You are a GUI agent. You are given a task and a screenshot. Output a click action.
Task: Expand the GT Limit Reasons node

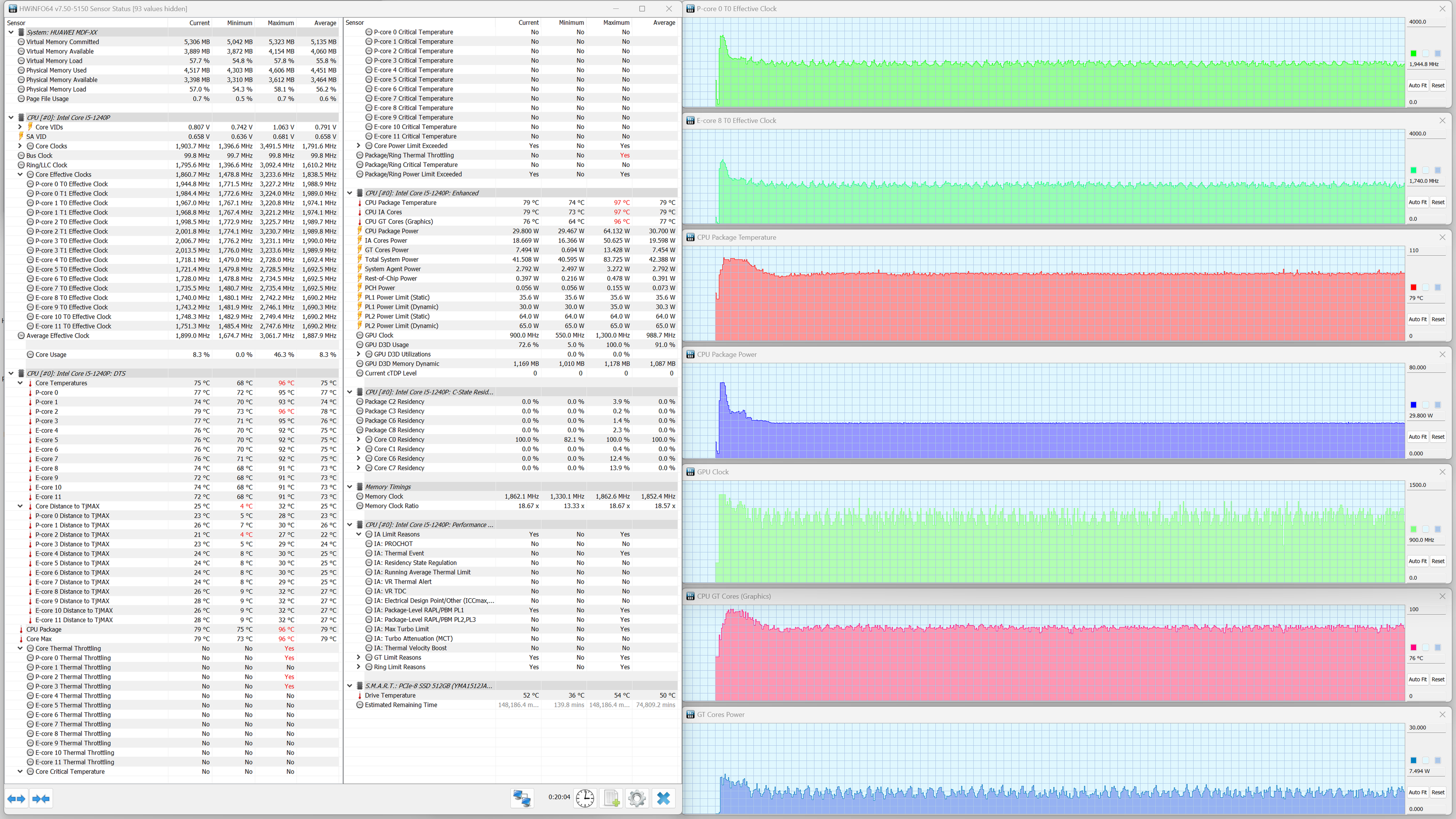point(358,657)
